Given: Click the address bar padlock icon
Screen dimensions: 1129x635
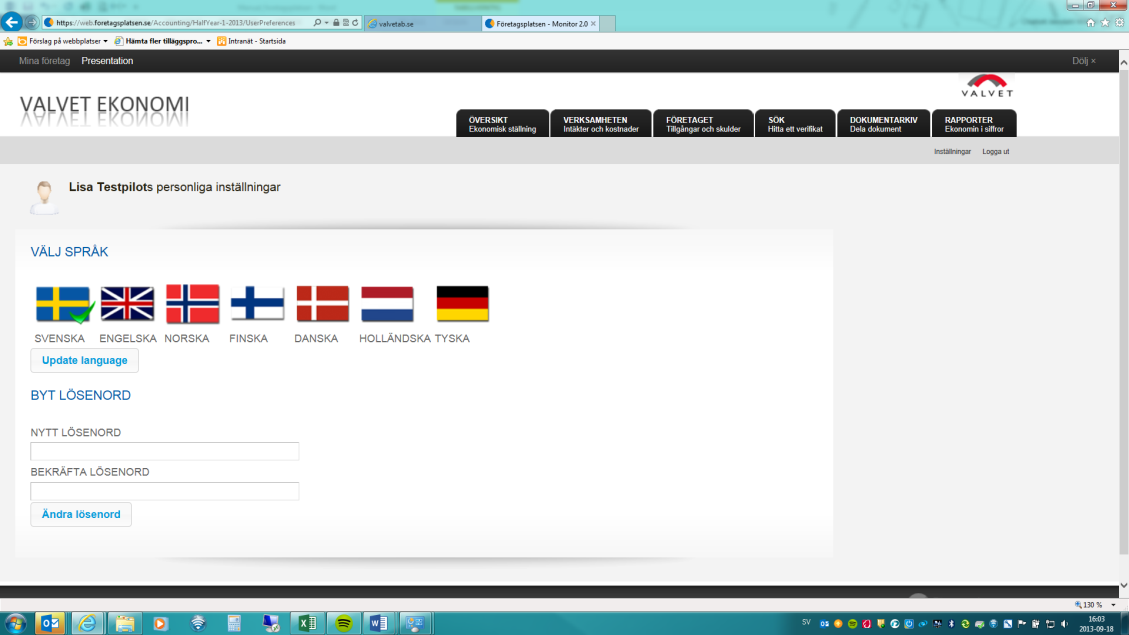Looking at the screenshot, I should click(x=336, y=23).
